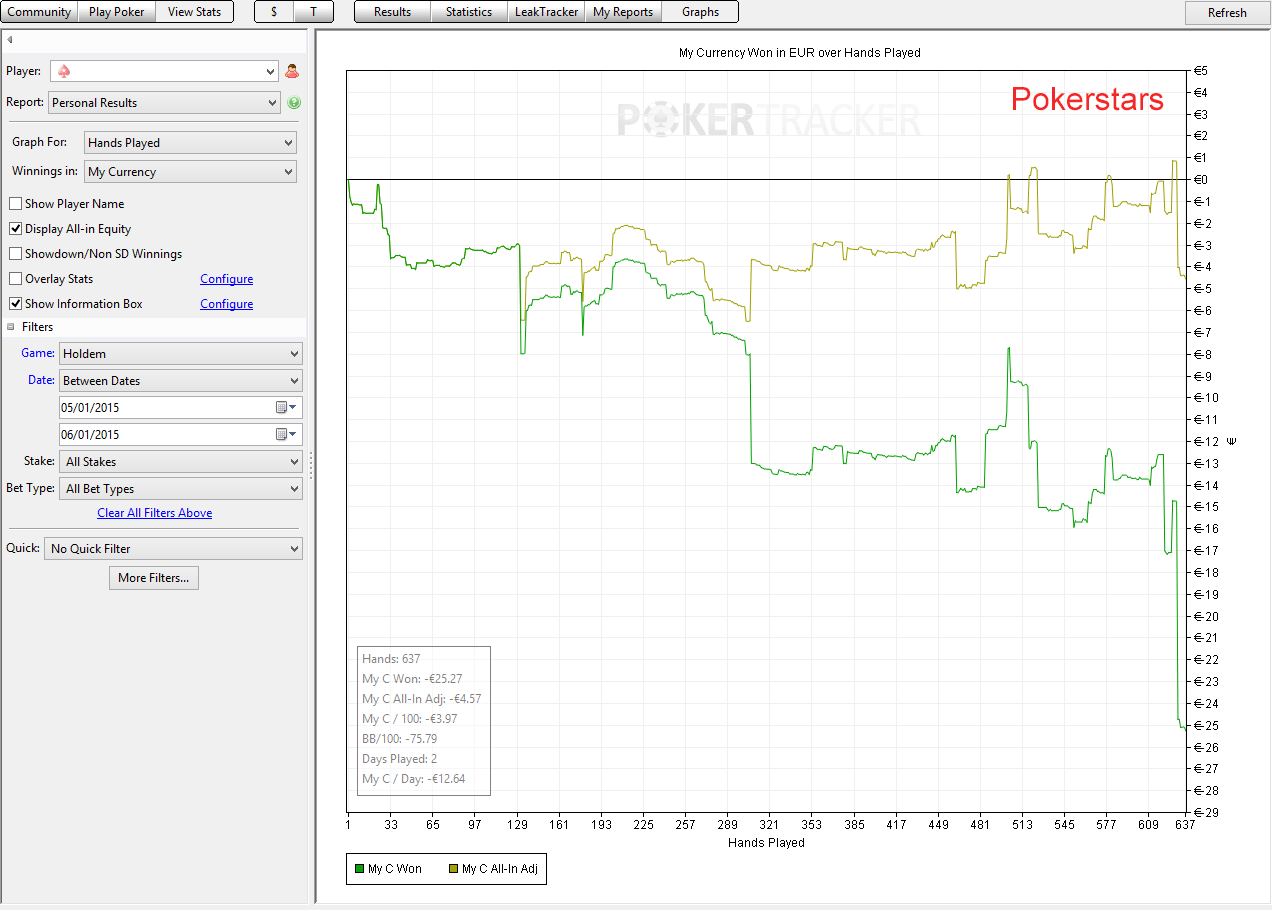This screenshot has width=1272, height=910.
Task: Click the My C Won legend marker
Action: [x=359, y=869]
